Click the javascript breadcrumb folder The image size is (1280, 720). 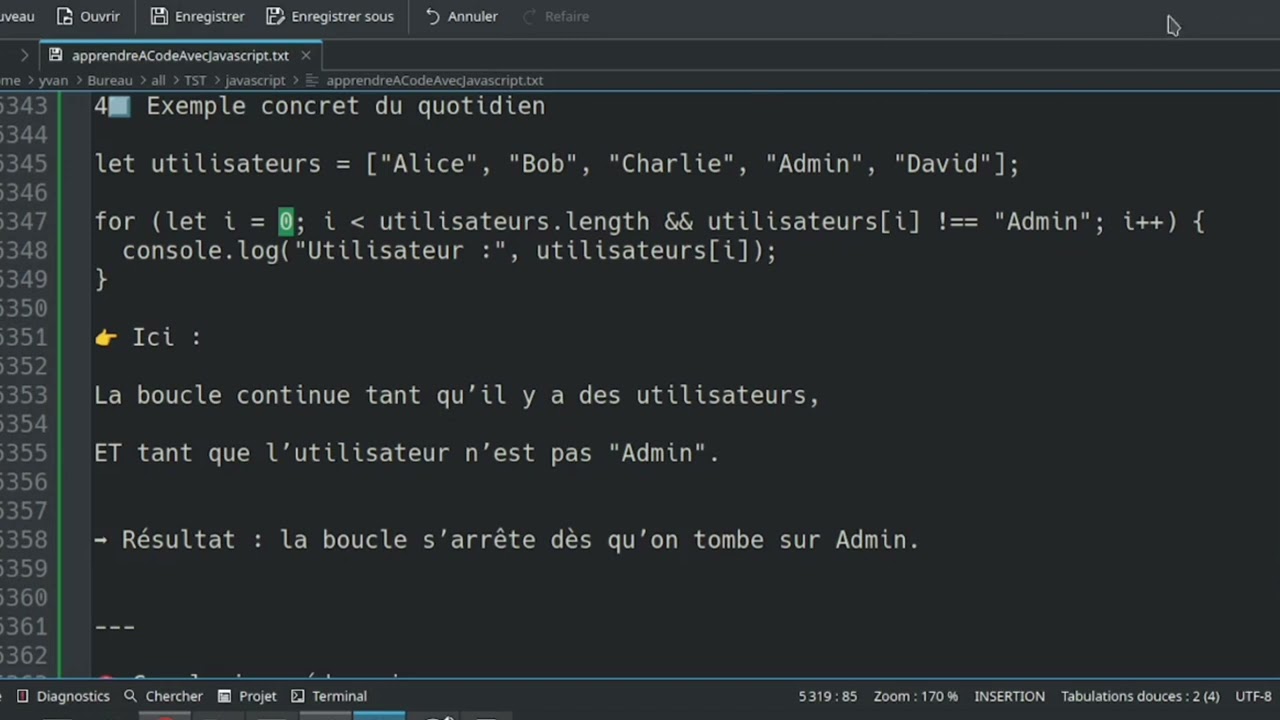tap(255, 80)
